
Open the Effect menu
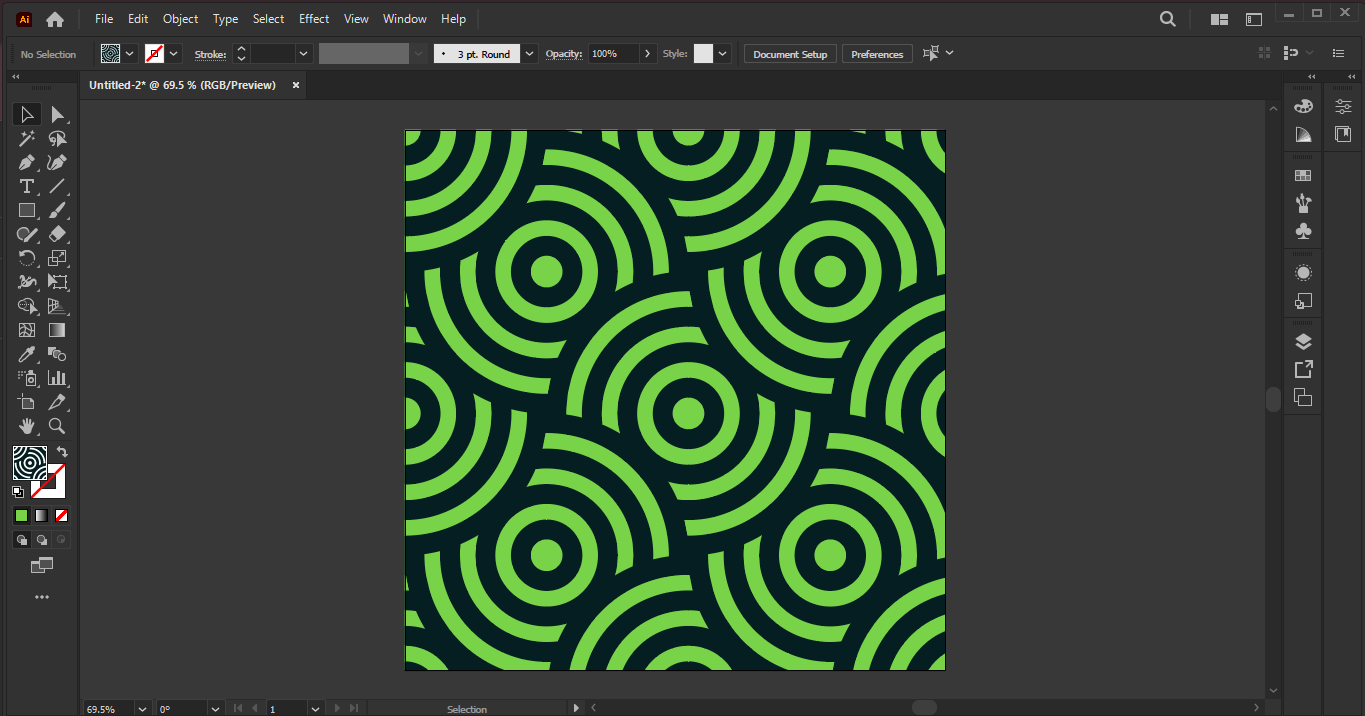point(314,19)
